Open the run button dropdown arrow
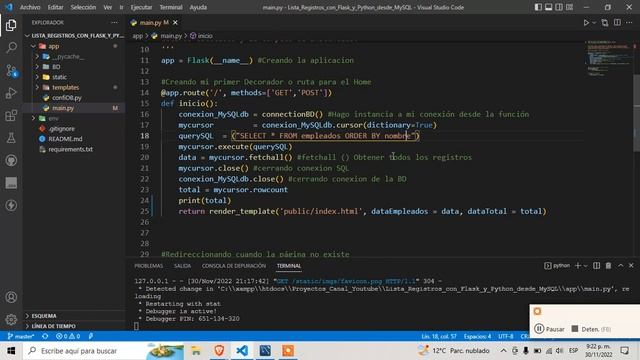This screenshot has height=360, width=640. 594,23
